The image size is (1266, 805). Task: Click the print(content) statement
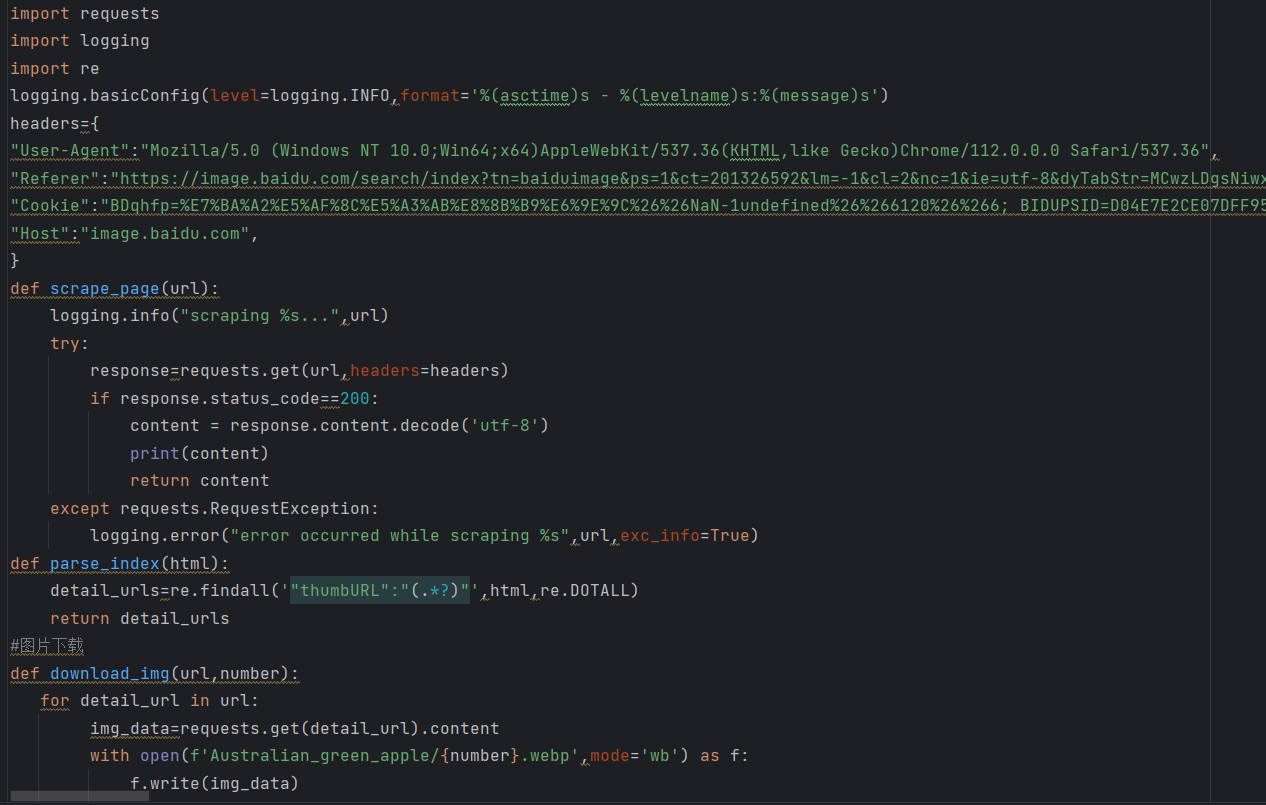pyautogui.click(x=199, y=453)
